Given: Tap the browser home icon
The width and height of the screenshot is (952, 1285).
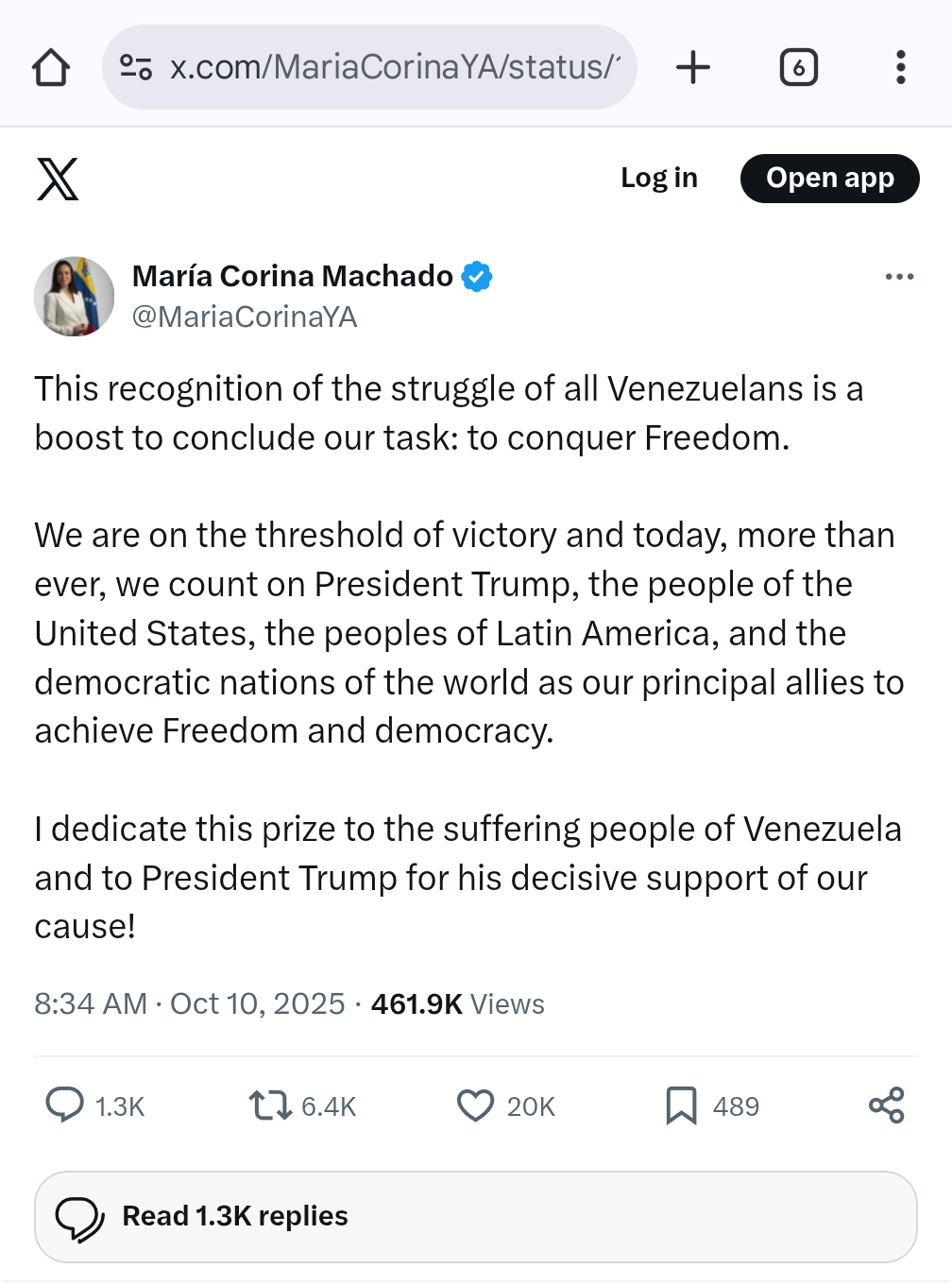Looking at the screenshot, I should (x=51, y=68).
